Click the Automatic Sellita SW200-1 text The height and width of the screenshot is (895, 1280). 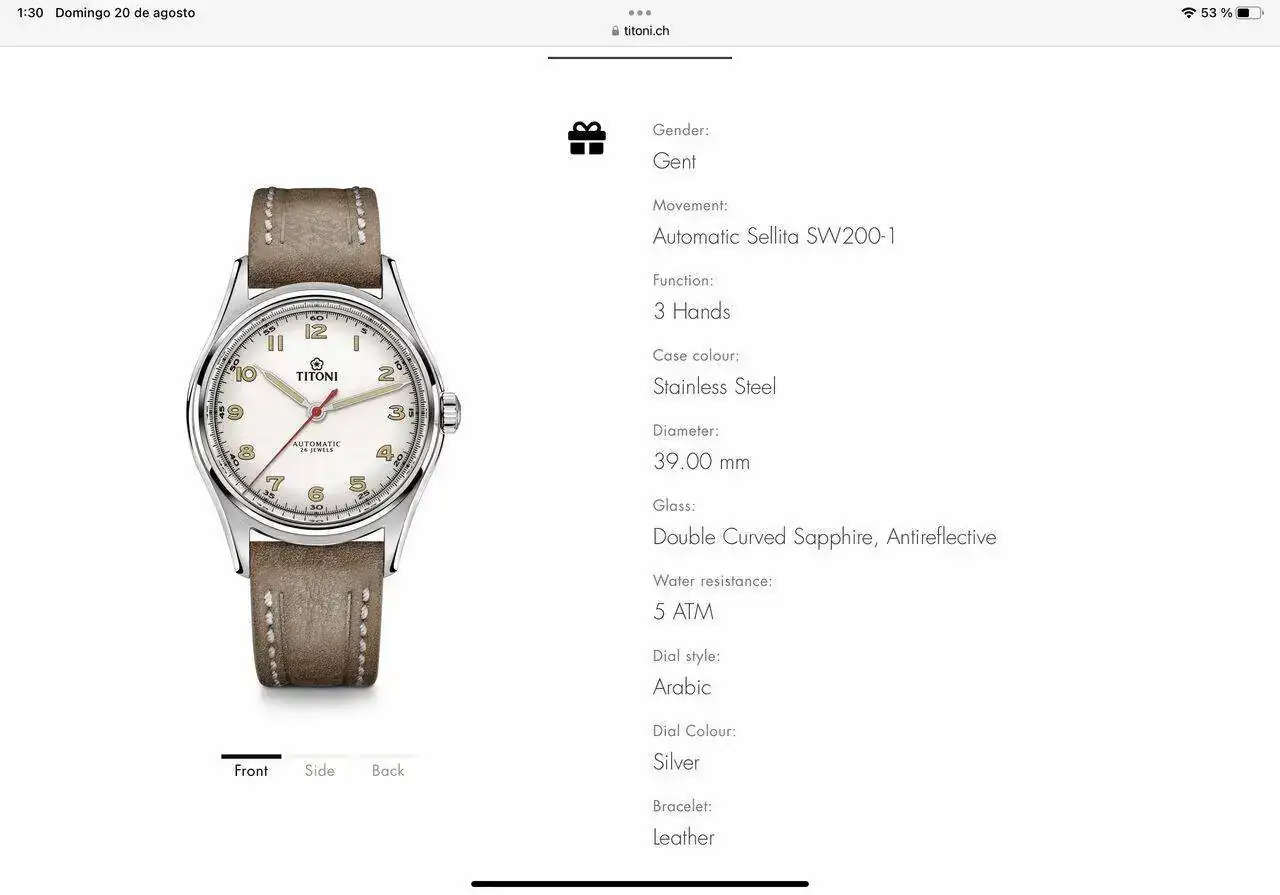click(x=775, y=236)
